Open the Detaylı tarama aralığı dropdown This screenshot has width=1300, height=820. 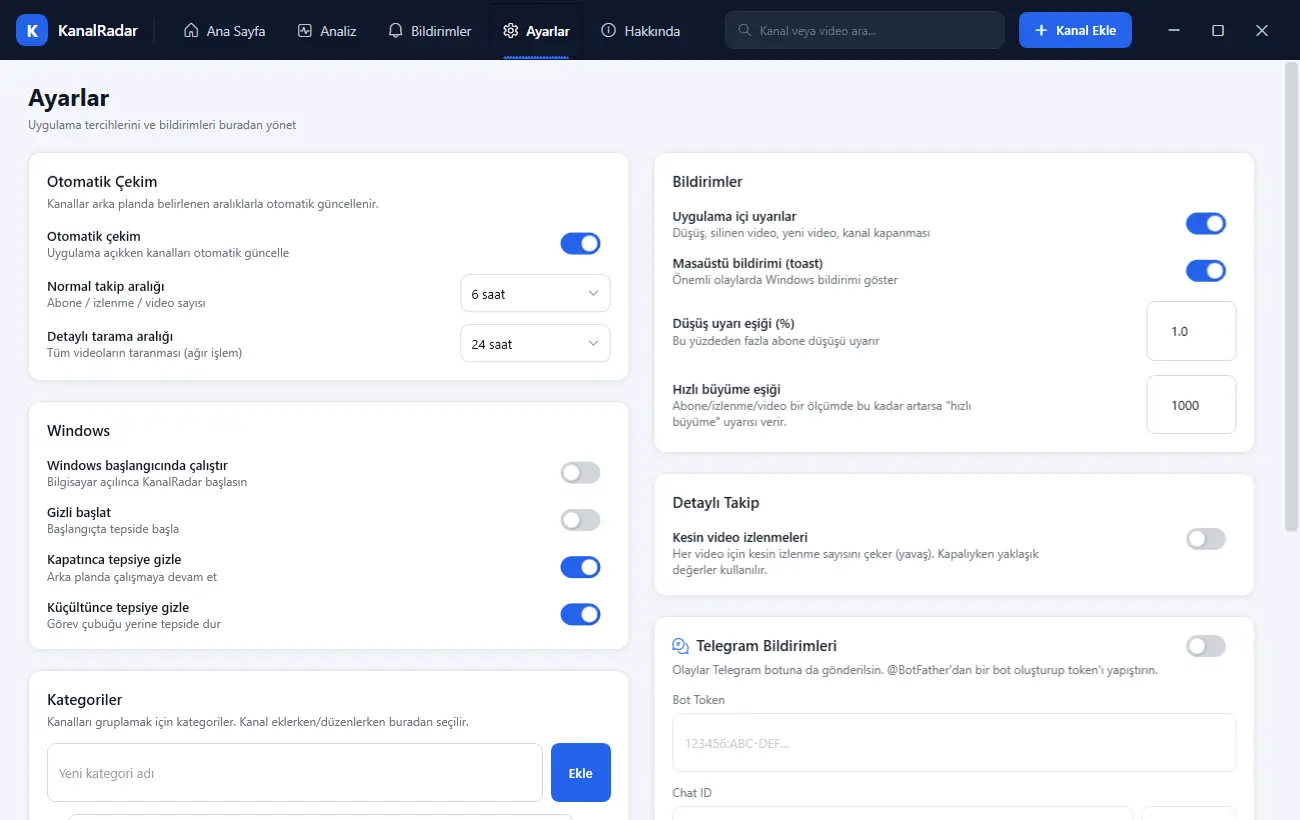coord(535,344)
